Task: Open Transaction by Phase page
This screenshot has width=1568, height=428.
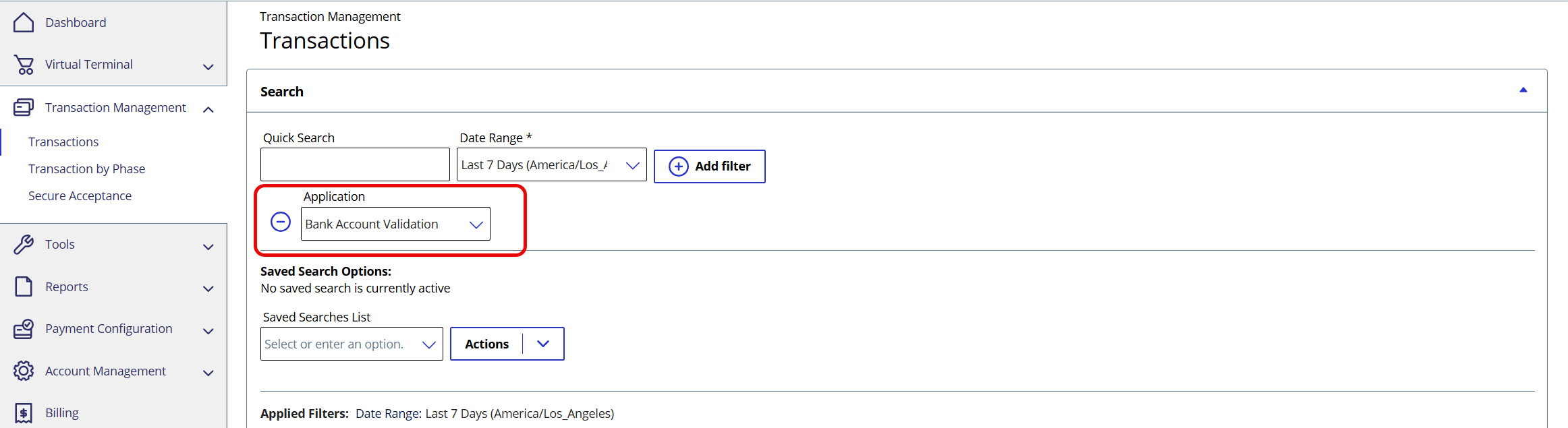Action: point(86,169)
